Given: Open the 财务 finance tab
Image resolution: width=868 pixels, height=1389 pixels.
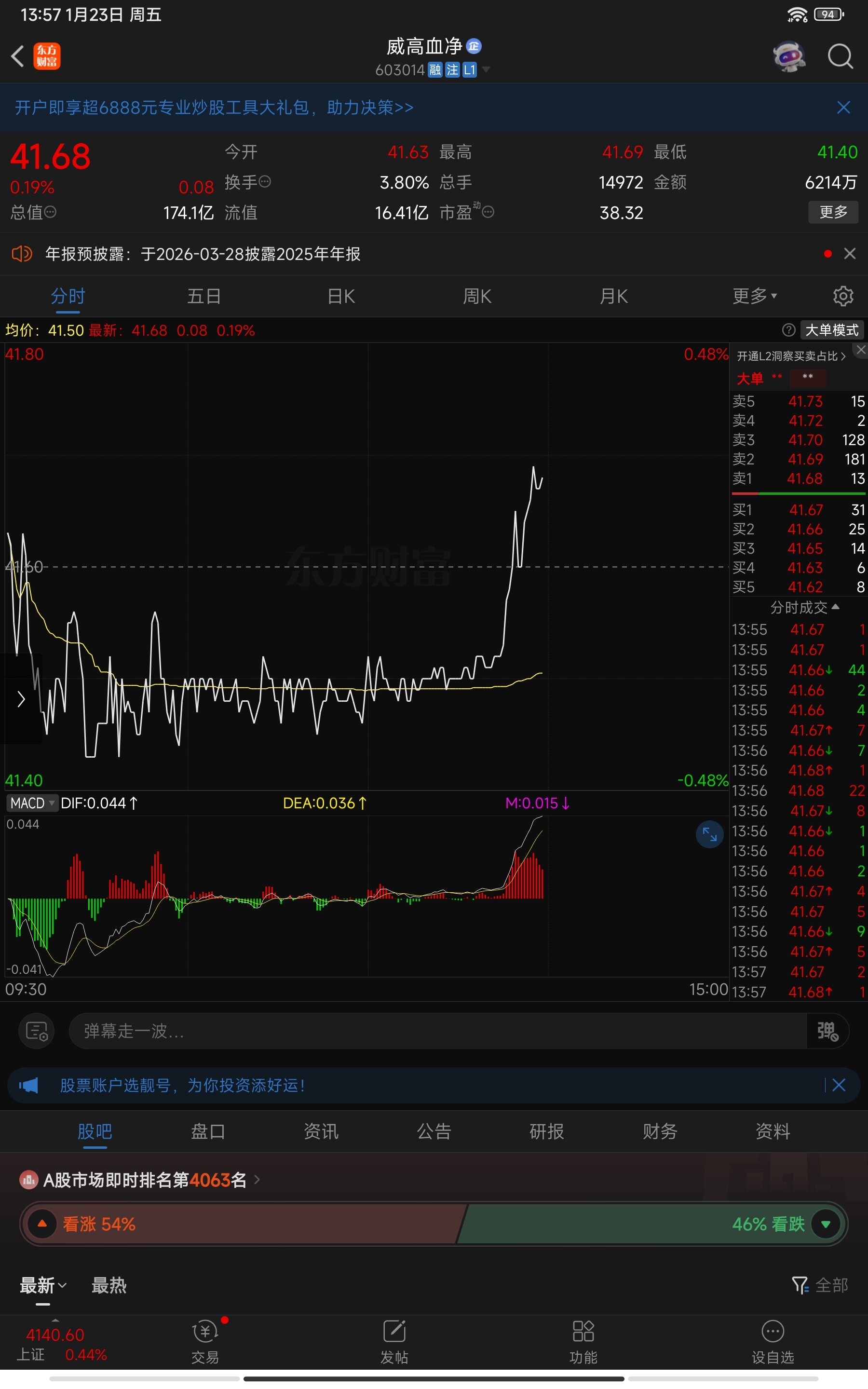Looking at the screenshot, I should point(660,1131).
